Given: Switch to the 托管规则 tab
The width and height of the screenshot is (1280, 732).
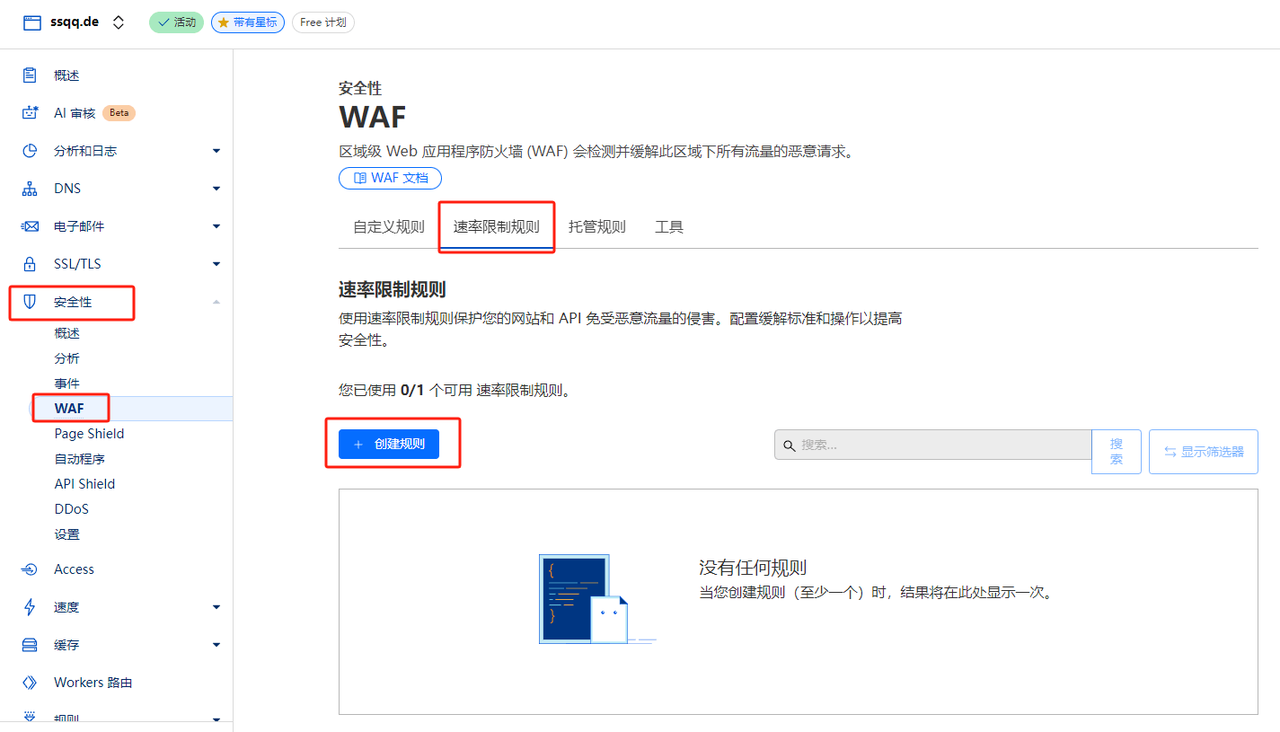Looking at the screenshot, I should pyautogui.click(x=597, y=227).
